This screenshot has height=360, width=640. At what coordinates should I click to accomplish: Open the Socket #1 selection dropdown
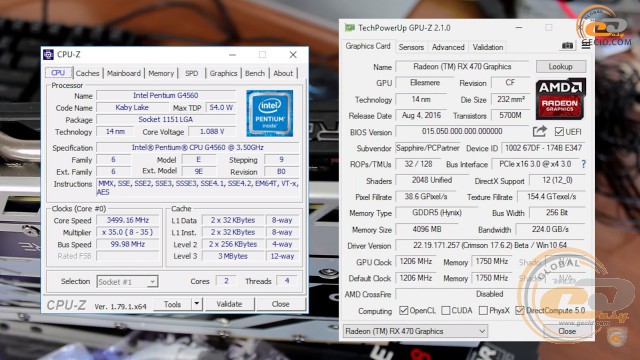[x=127, y=282]
